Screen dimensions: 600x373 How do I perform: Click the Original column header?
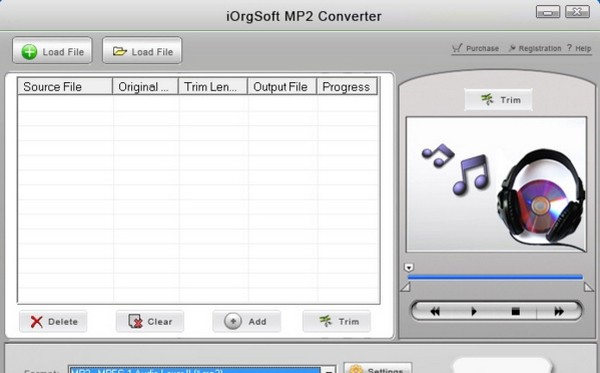click(x=145, y=86)
